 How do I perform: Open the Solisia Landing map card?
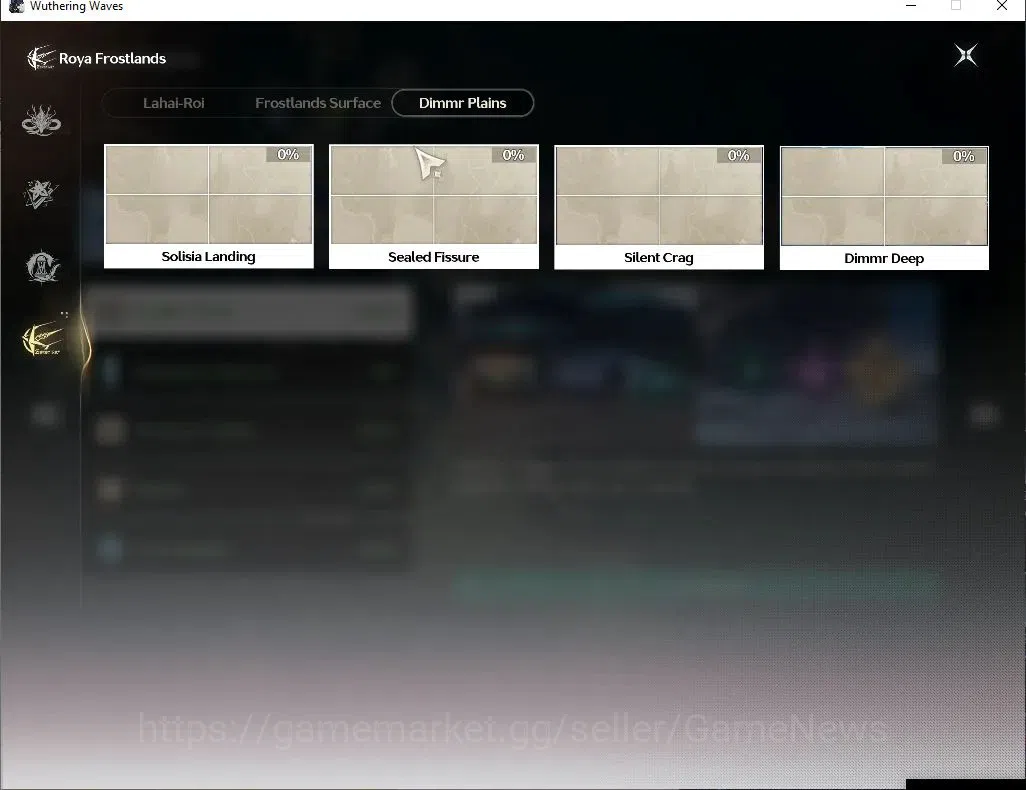tap(209, 206)
